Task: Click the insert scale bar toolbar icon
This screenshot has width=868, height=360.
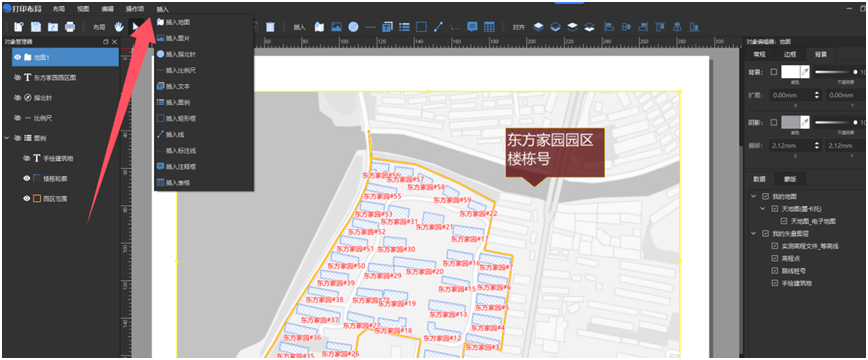Action: 370,27
